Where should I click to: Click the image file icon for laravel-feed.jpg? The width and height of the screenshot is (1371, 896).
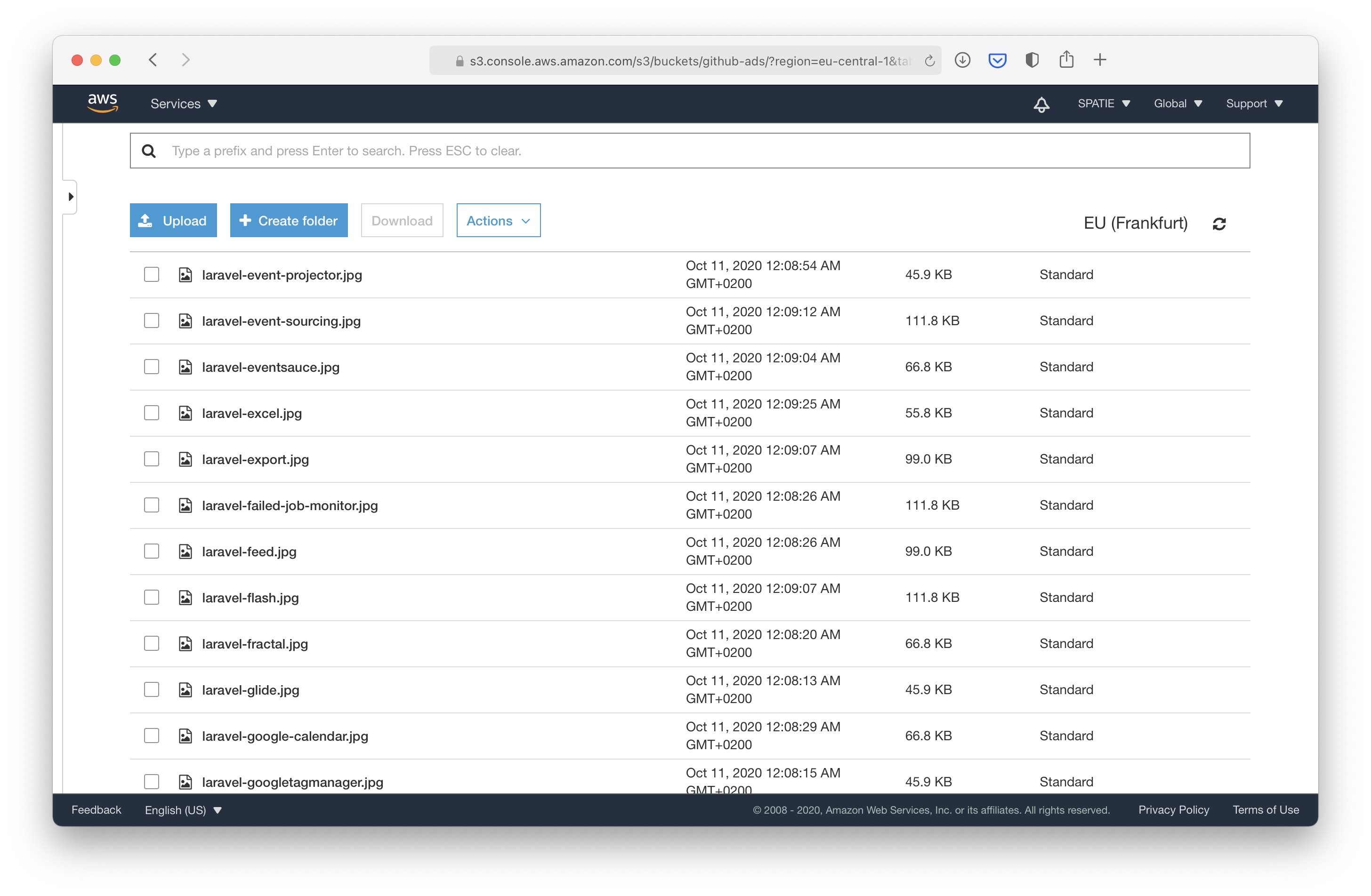coord(185,551)
